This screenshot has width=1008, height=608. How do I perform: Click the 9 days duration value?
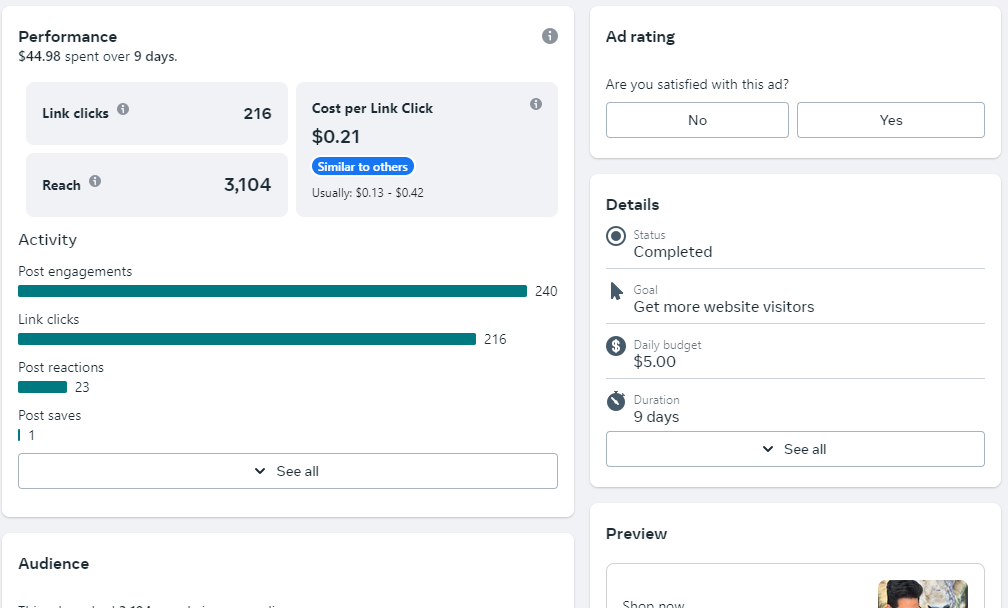pyautogui.click(x=656, y=417)
